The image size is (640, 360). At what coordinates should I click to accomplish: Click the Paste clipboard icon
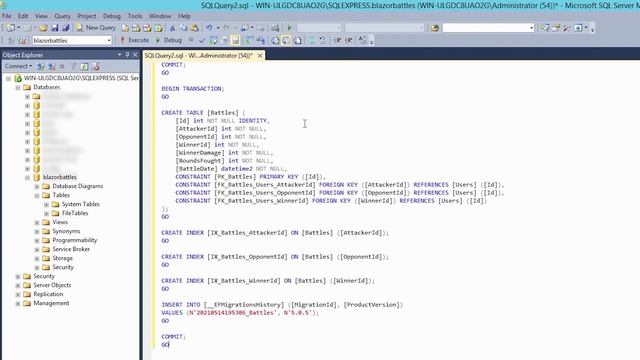(x=195, y=28)
